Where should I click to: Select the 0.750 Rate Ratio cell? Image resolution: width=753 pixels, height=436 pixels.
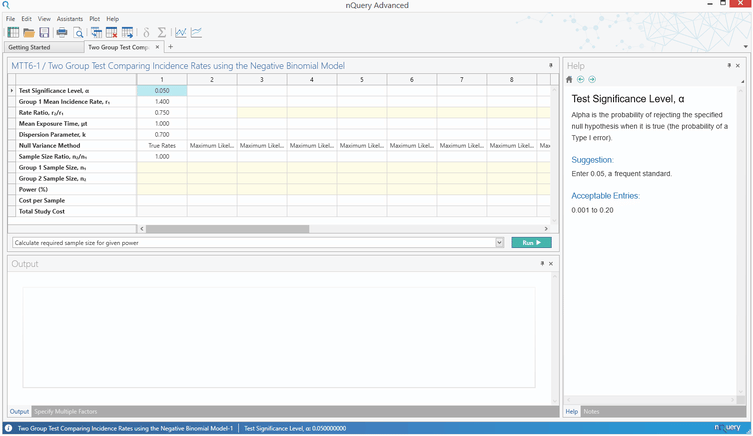(x=162, y=113)
